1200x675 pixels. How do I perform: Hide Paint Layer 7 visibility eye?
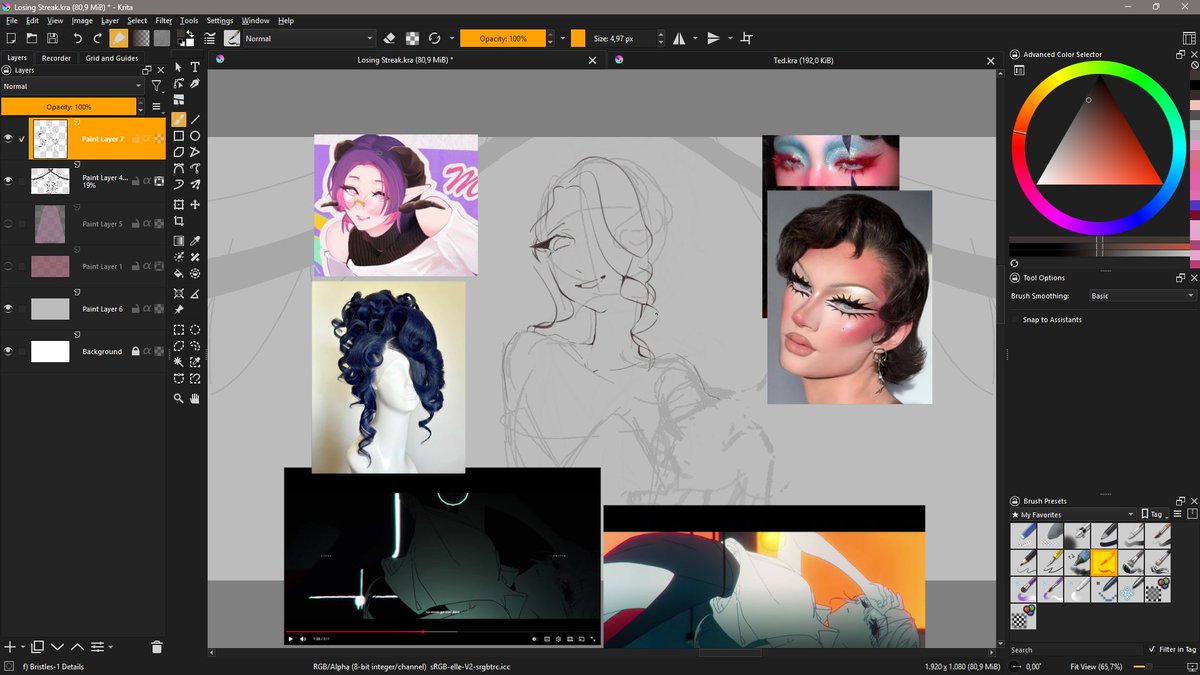pyautogui.click(x=9, y=139)
